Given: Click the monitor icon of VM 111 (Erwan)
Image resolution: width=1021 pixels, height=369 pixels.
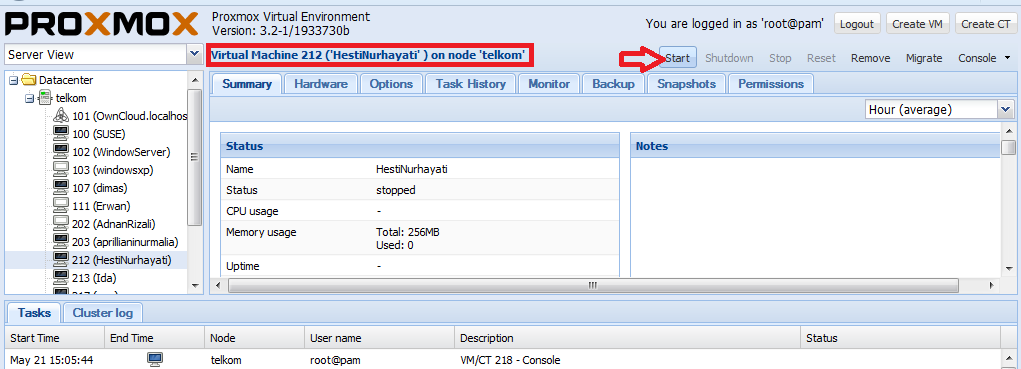Looking at the screenshot, I should tap(61, 206).
